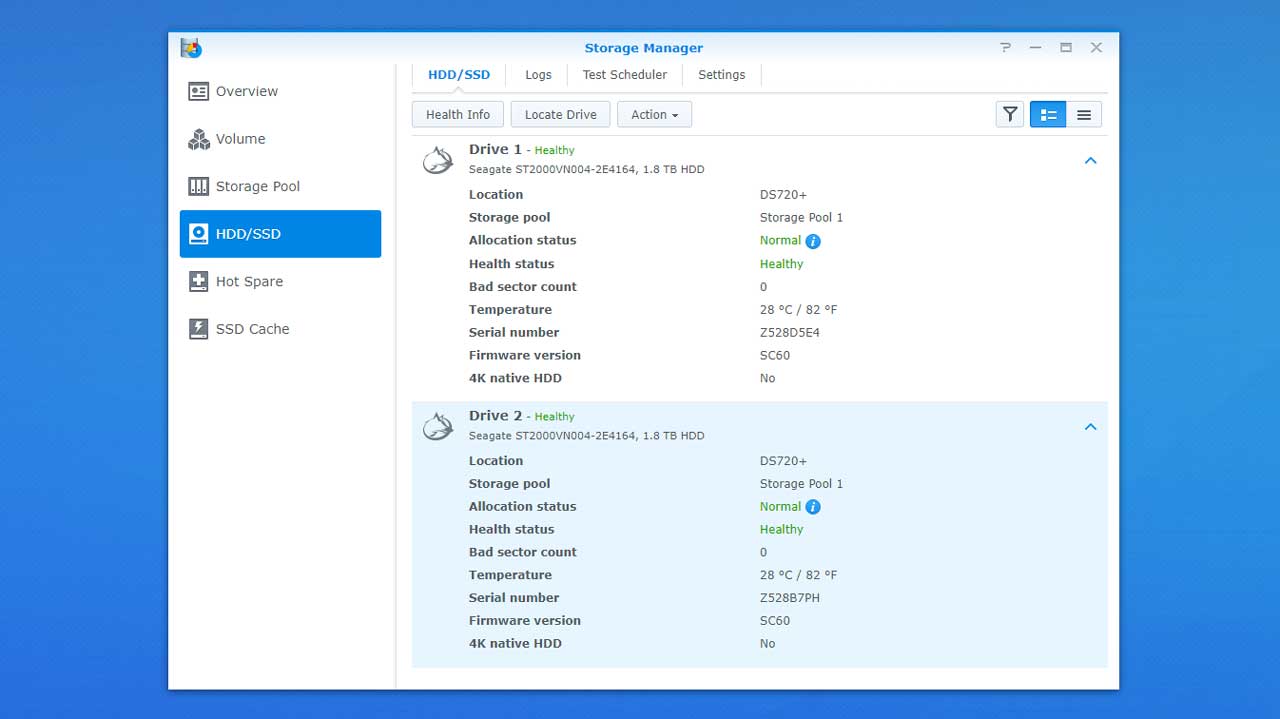This screenshot has width=1280, height=719.
Task: Close the Storage Manager window
Action: click(1097, 47)
